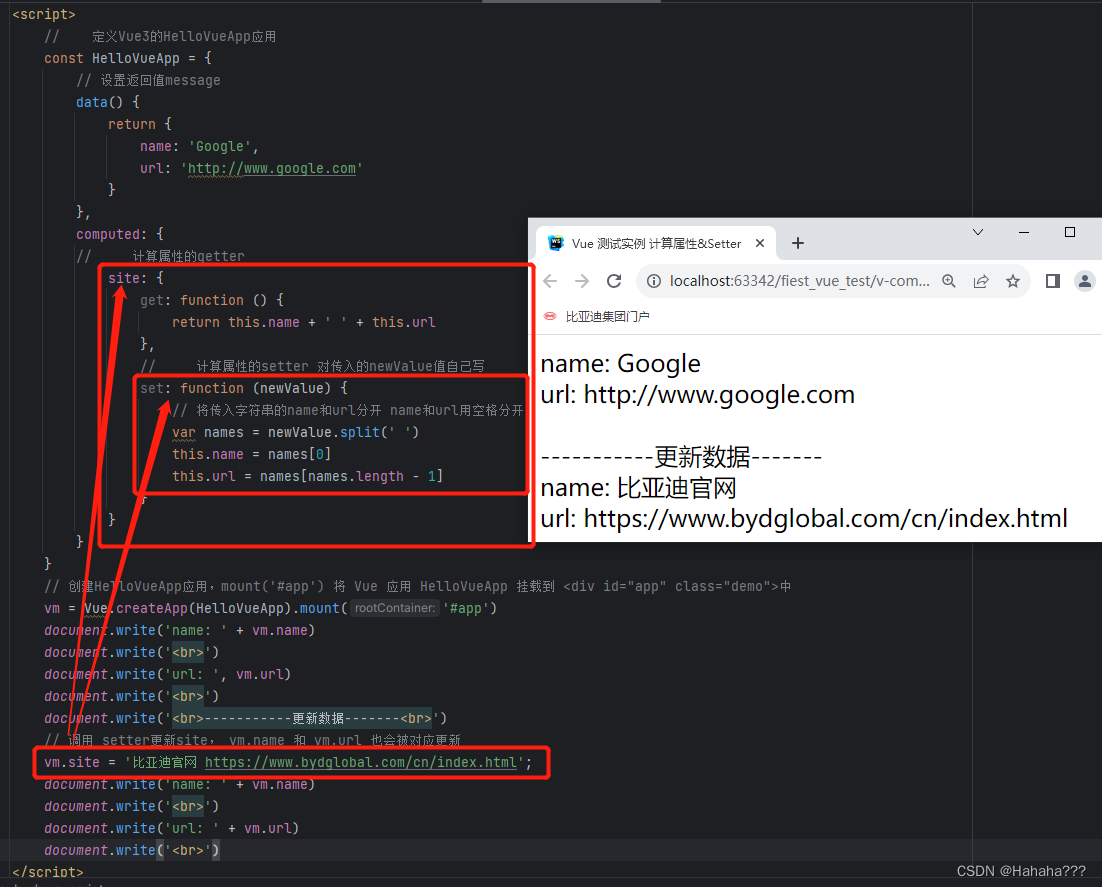This screenshot has height=887, width=1102.
Task: Maximize the Chrome window
Action: pos(1070,232)
